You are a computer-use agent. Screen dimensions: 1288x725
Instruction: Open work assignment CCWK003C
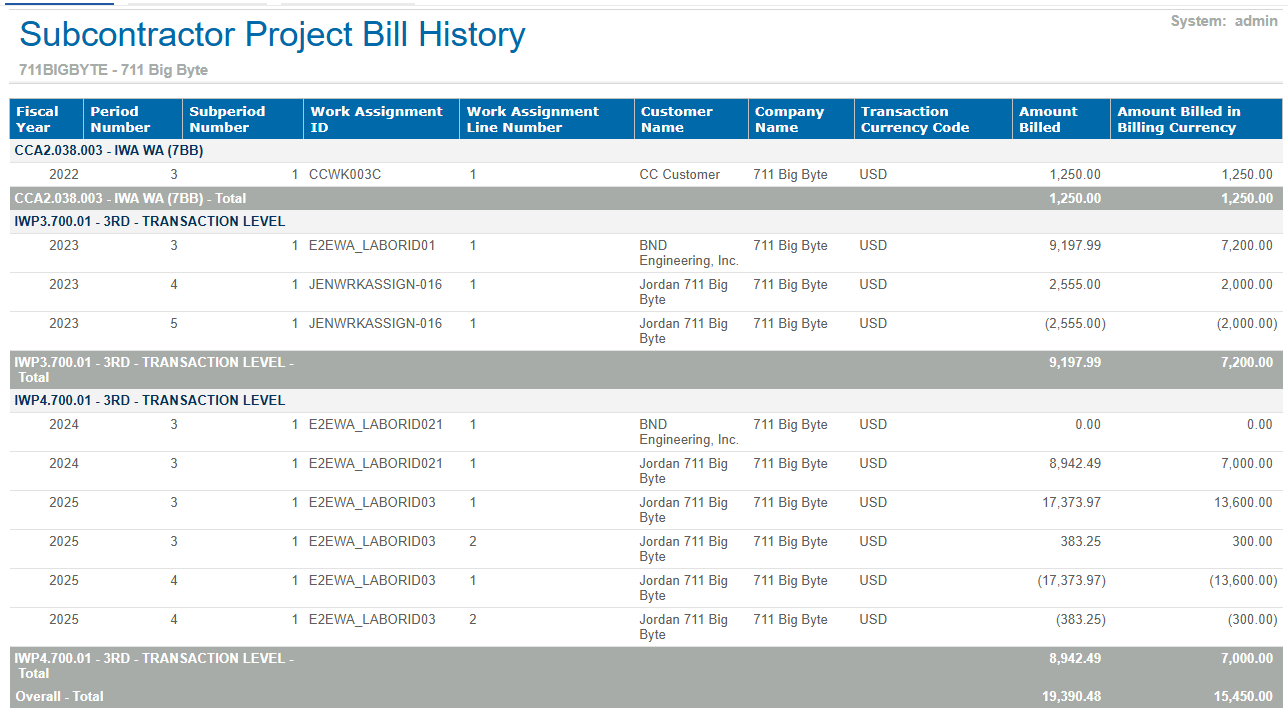(x=345, y=174)
